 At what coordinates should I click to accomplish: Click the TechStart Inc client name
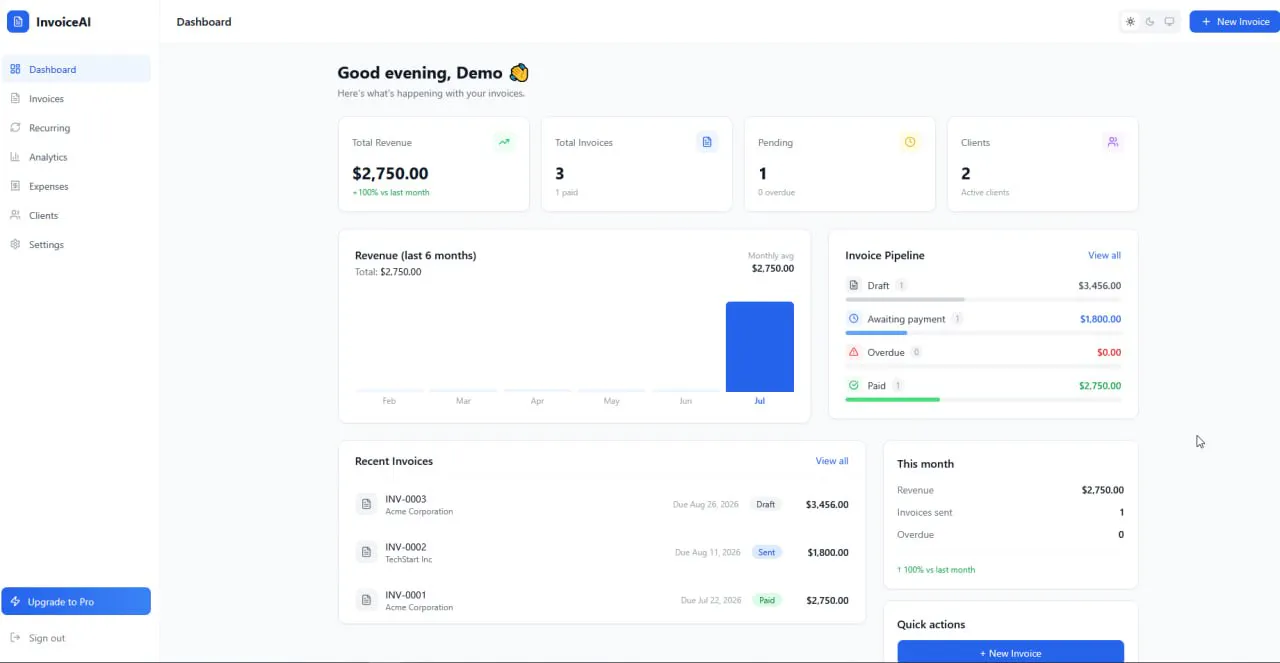[409, 559]
